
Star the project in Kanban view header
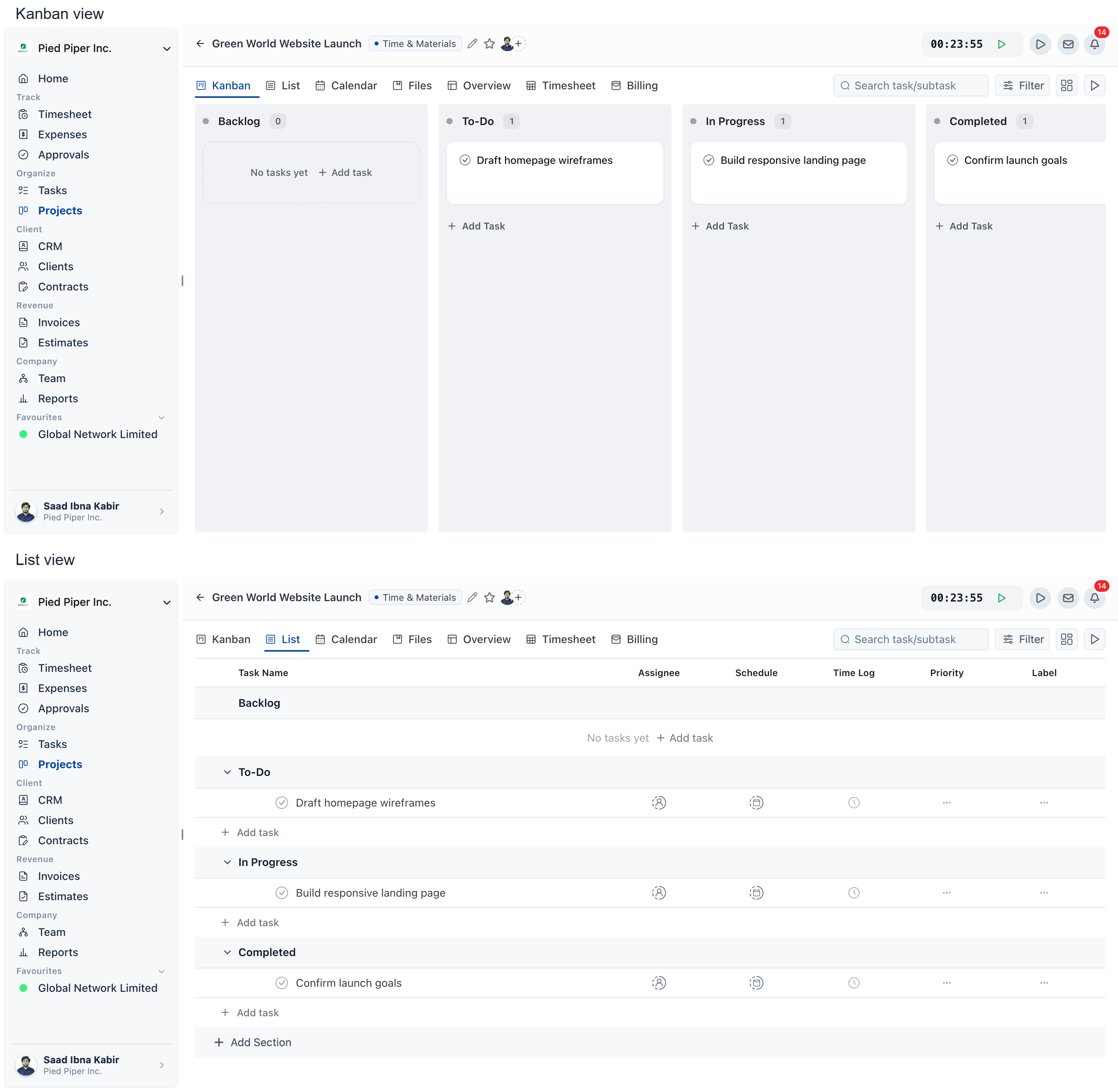pos(489,43)
